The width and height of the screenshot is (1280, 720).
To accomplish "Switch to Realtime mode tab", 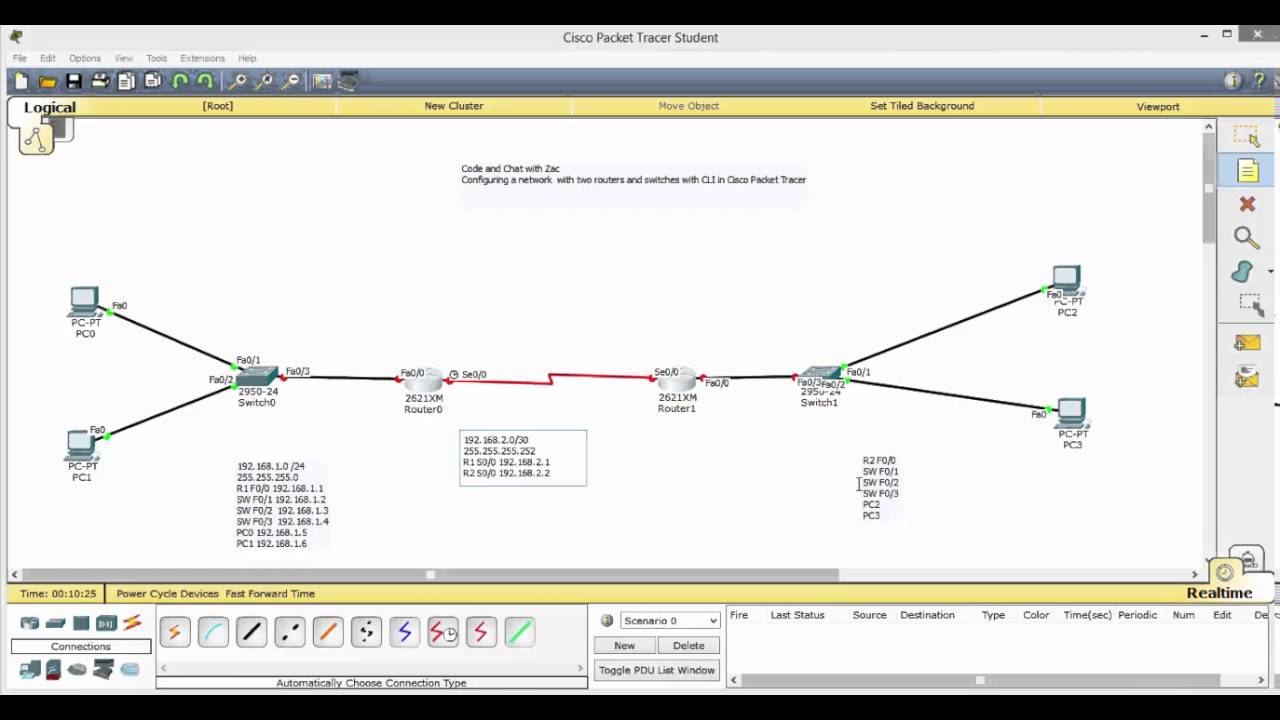I will click(1219, 593).
